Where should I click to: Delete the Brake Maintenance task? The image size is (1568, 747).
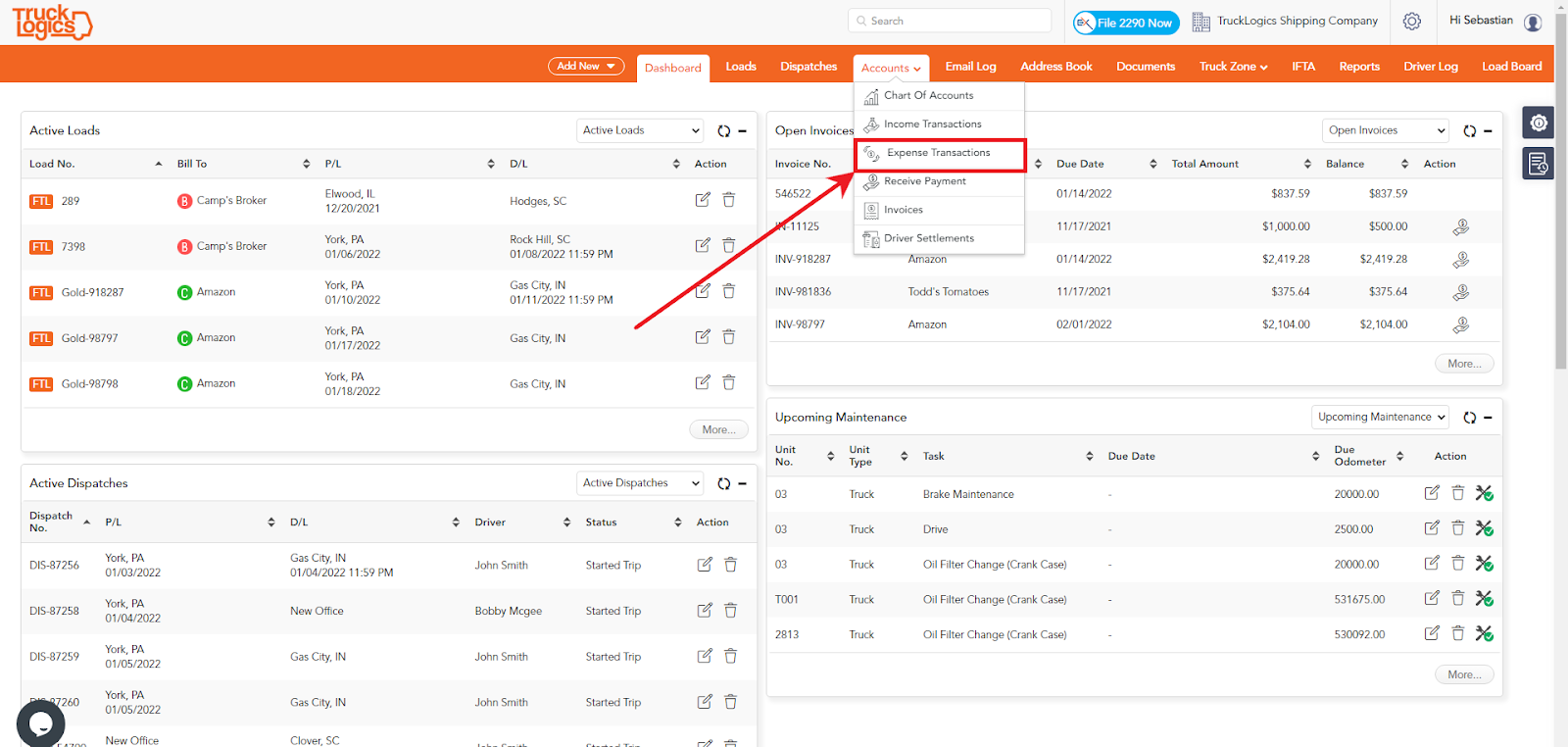click(1458, 493)
